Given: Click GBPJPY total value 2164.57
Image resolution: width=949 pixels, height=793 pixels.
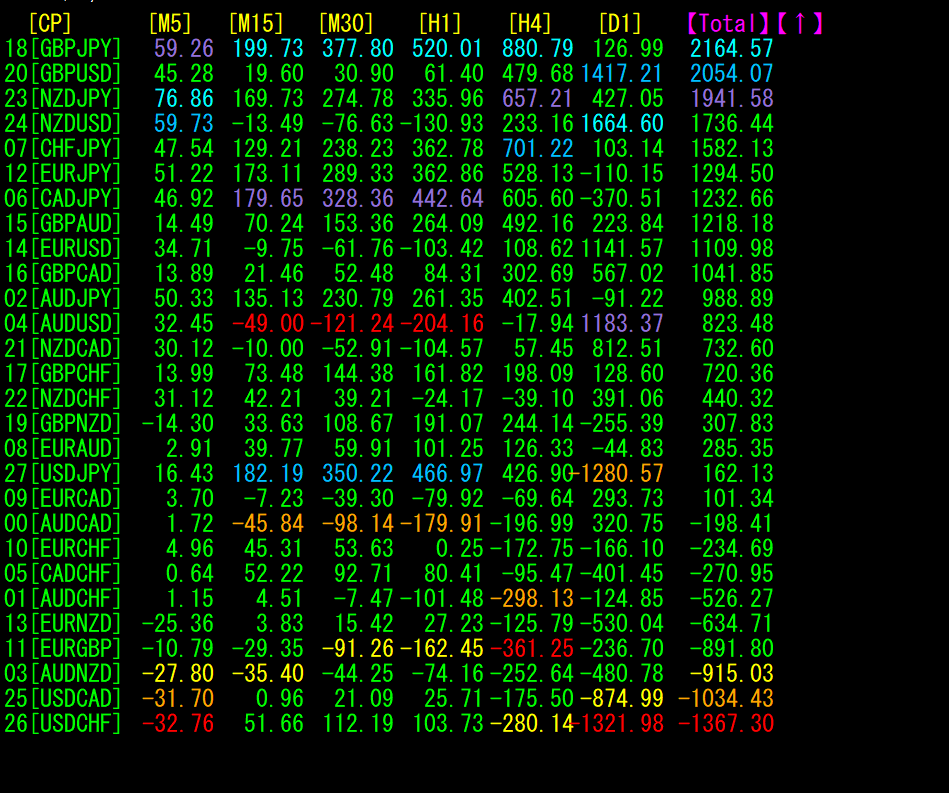Looking at the screenshot, I should (x=732, y=48).
